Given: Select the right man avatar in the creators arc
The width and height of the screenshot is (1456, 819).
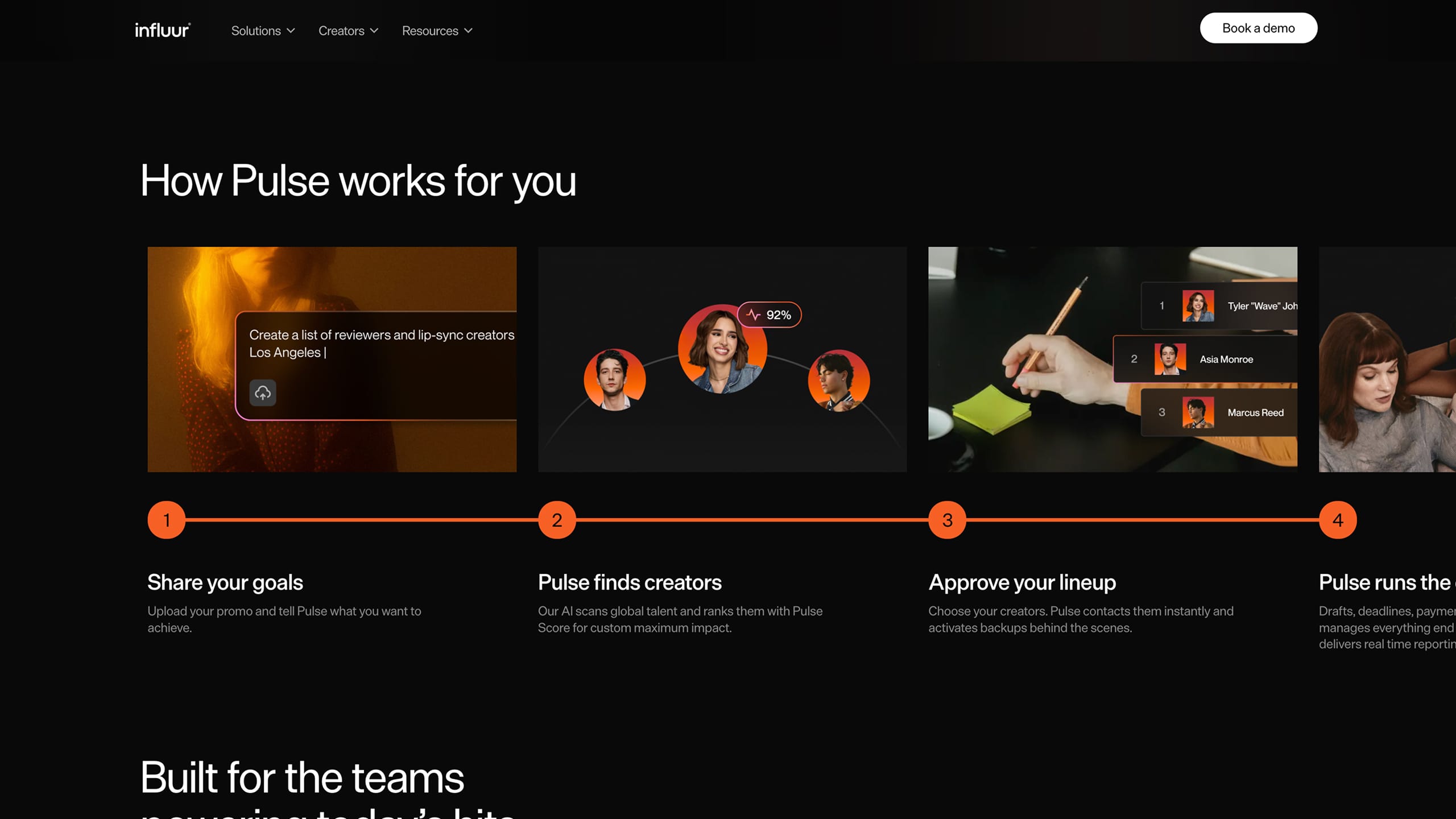Looking at the screenshot, I should click(x=839, y=380).
